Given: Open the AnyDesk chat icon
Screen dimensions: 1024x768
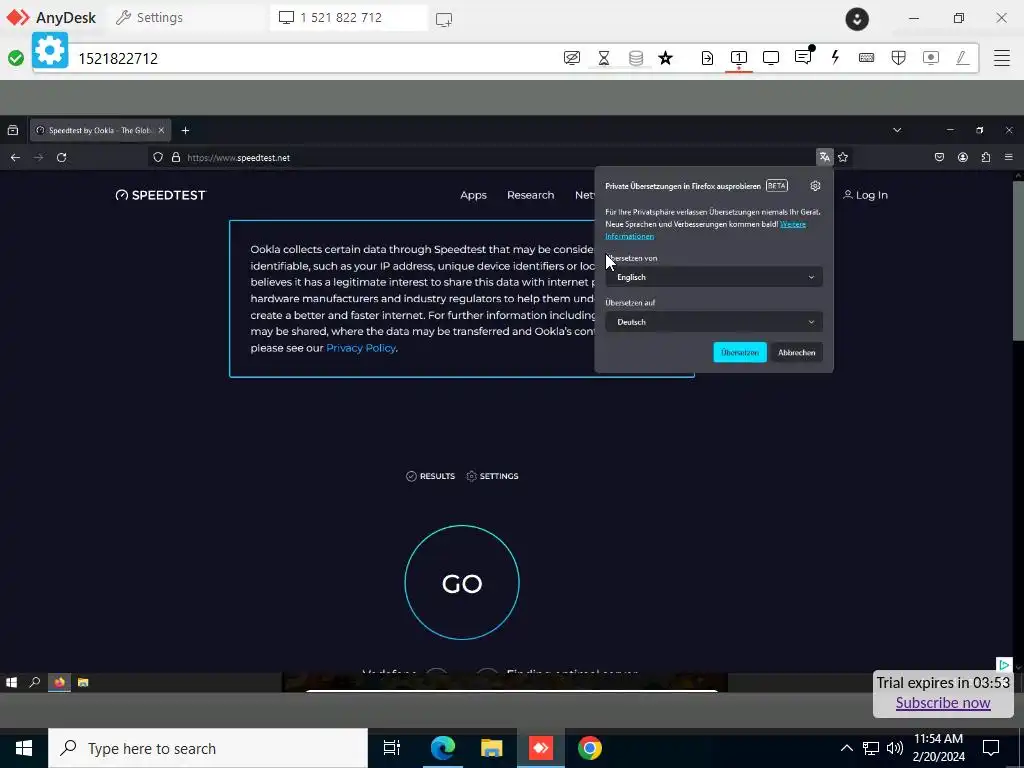Looking at the screenshot, I should 803,57.
